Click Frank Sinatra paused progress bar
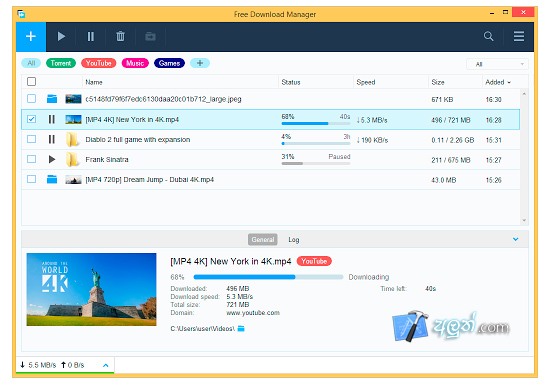Viewport: 546px width, 384px height. point(316,163)
